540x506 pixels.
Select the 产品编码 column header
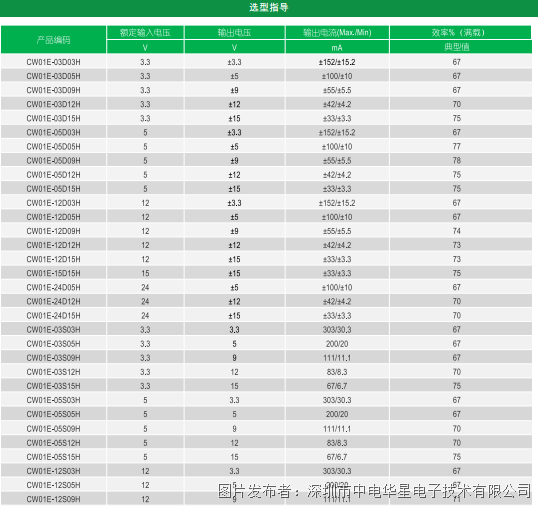pyautogui.click(x=53, y=40)
